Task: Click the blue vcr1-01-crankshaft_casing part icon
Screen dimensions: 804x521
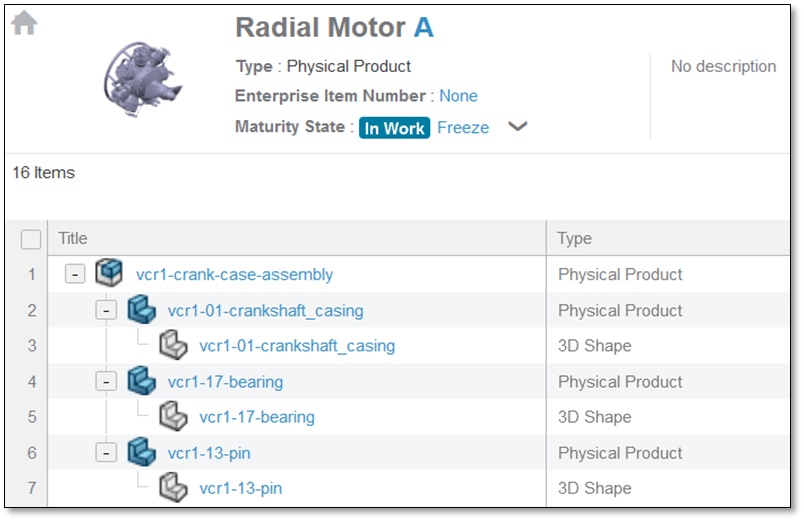Action: coord(141,310)
